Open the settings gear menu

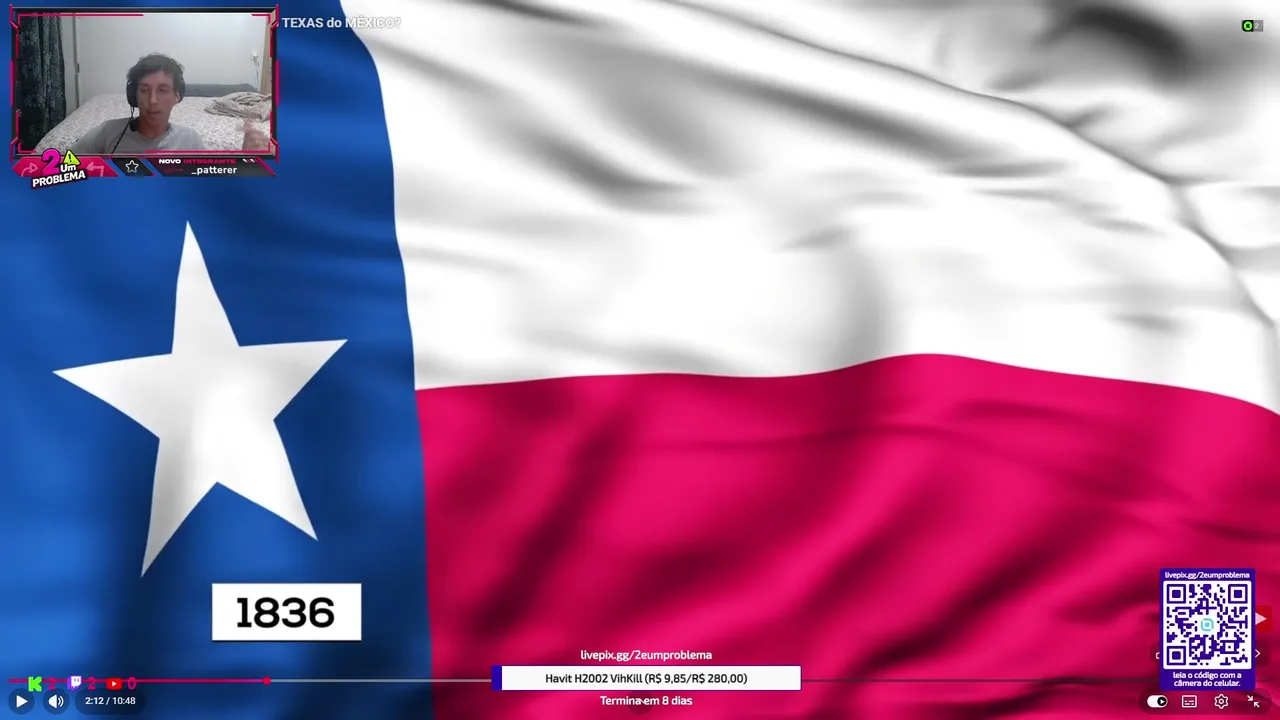point(1221,701)
